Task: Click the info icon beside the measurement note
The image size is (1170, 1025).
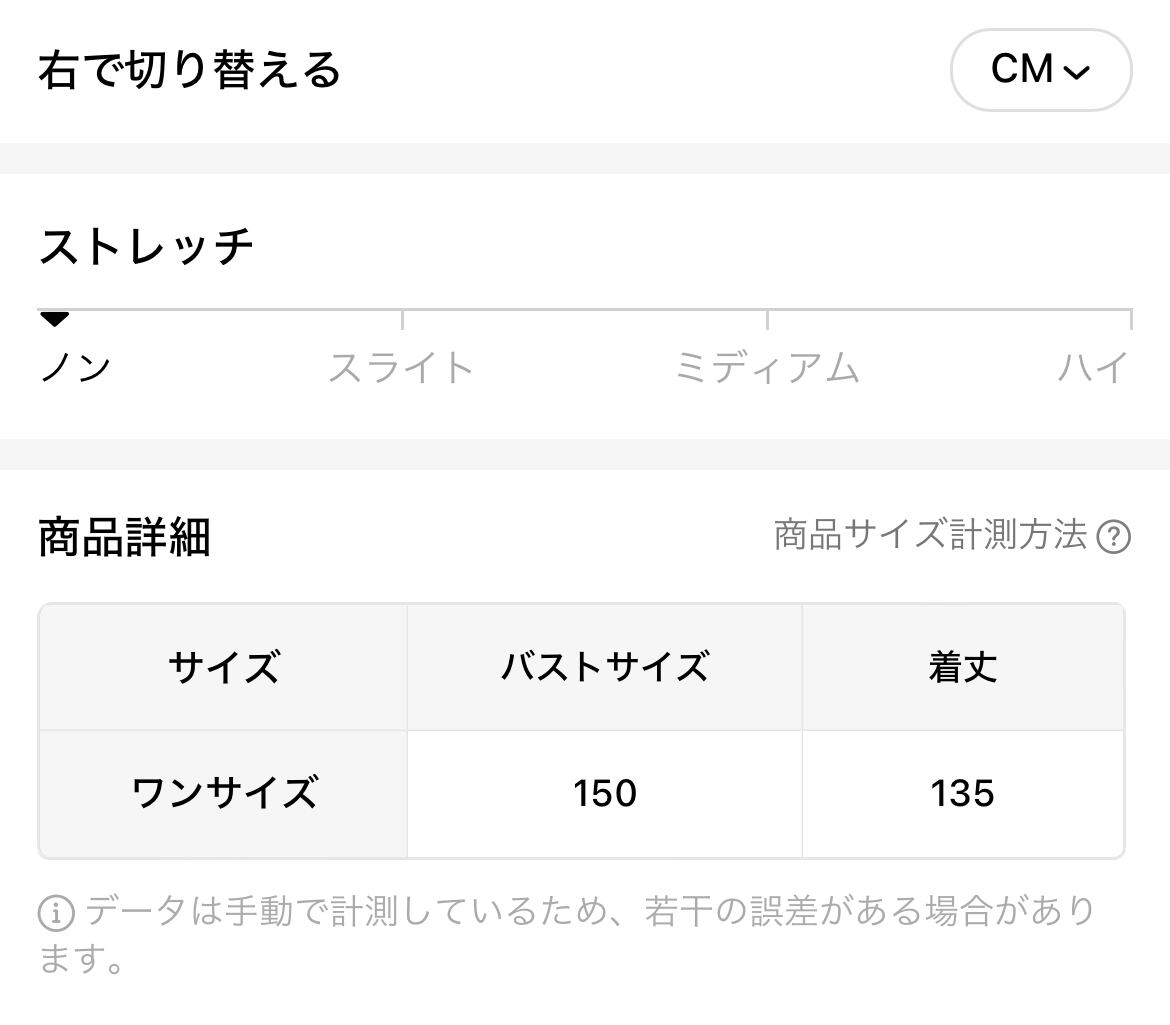Action: pyautogui.click(x=56, y=913)
